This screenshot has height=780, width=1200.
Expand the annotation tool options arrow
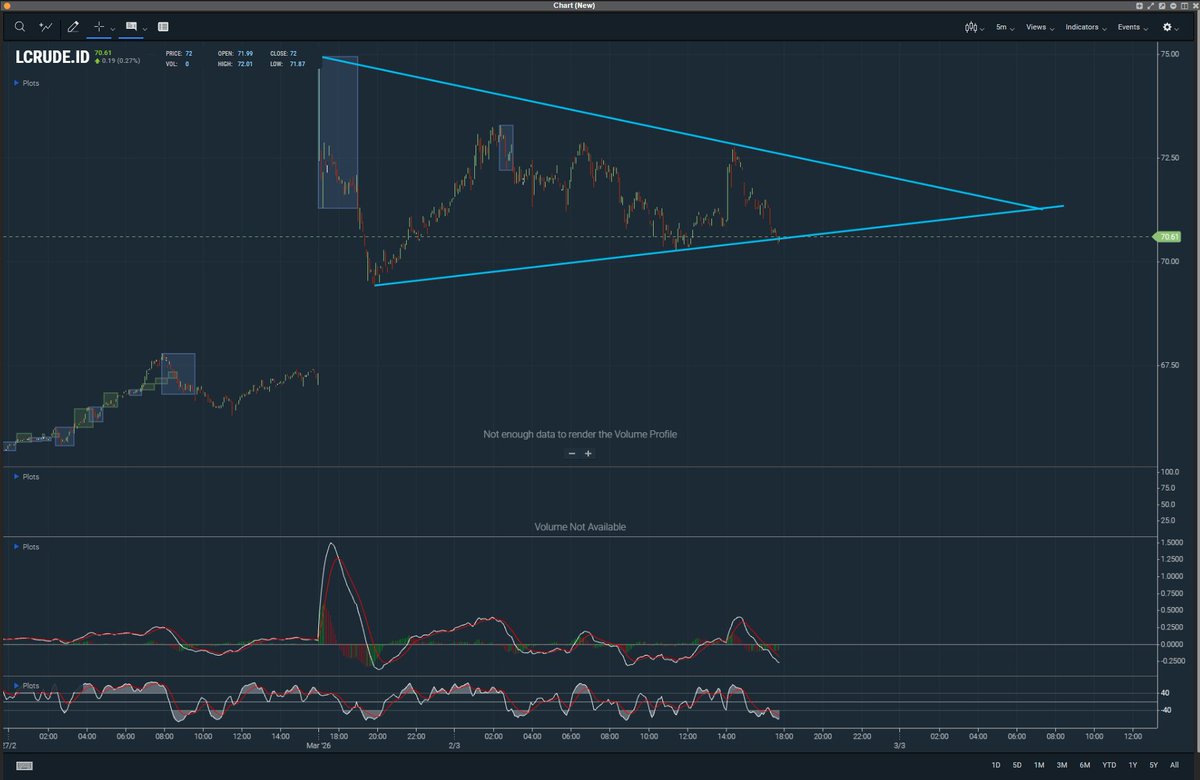[x=146, y=28]
